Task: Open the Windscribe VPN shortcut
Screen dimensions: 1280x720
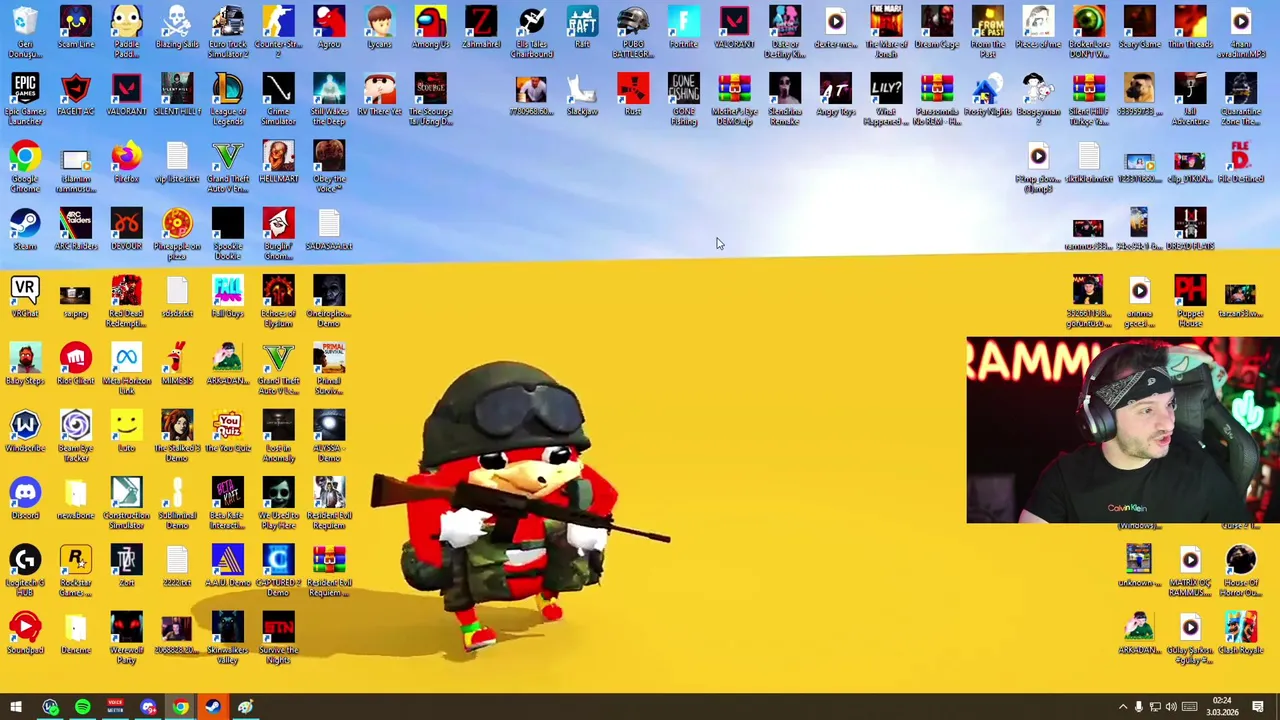Action: (x=25, y=430)
